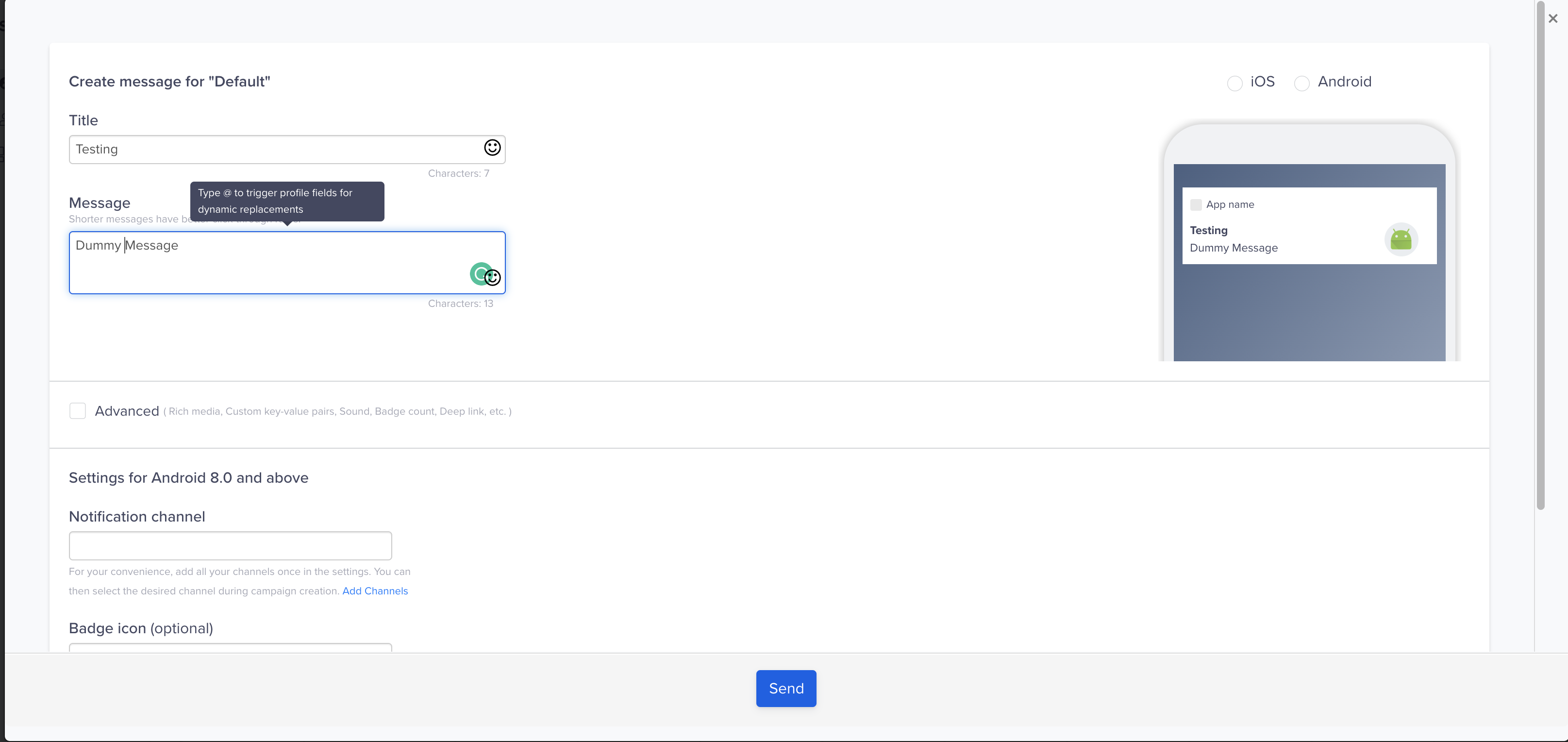Open the Add Channels link
Viewport: 1568px width, 742px height.
tap(375, 590)
